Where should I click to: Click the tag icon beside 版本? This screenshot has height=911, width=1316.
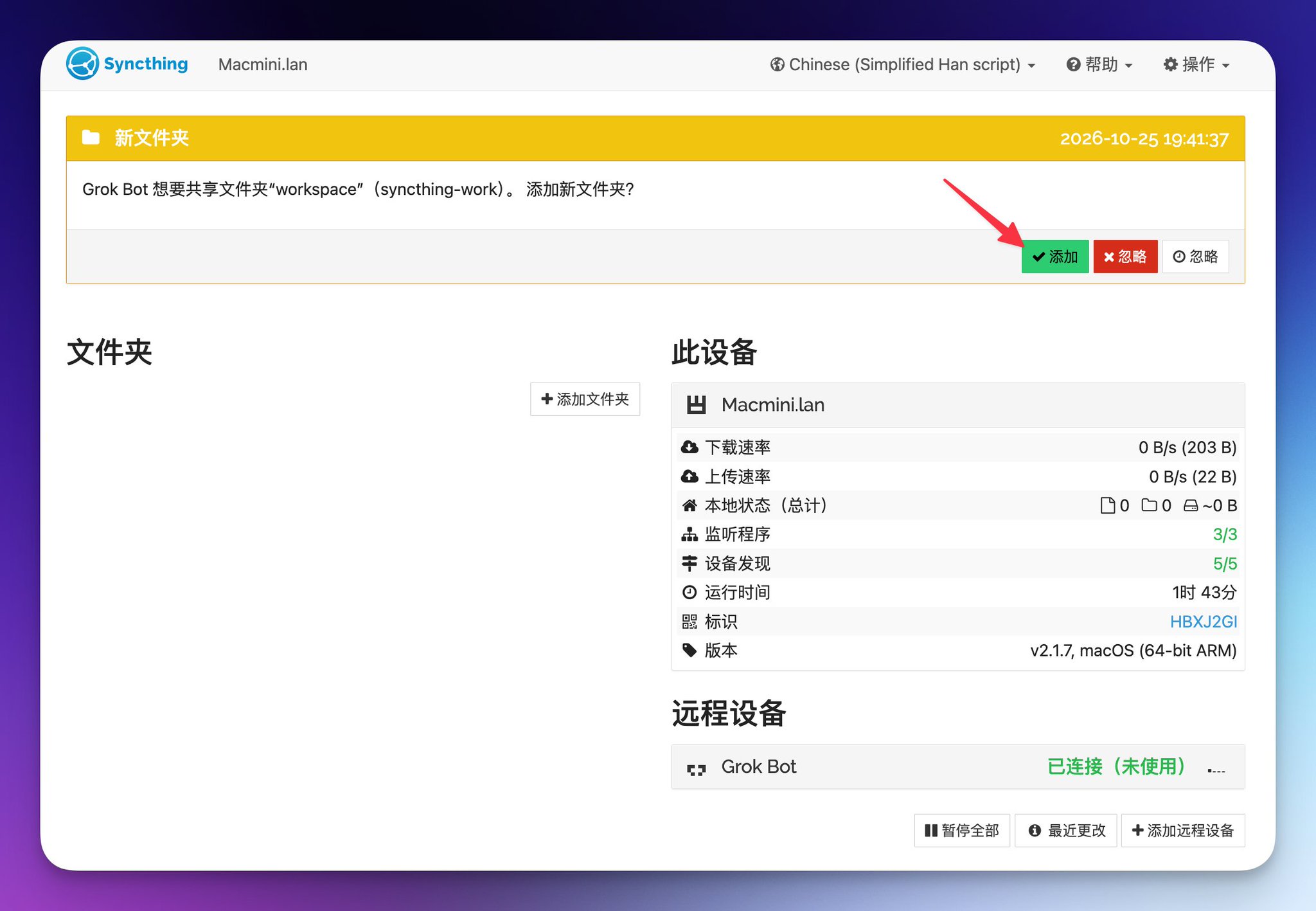click(689, 650)
